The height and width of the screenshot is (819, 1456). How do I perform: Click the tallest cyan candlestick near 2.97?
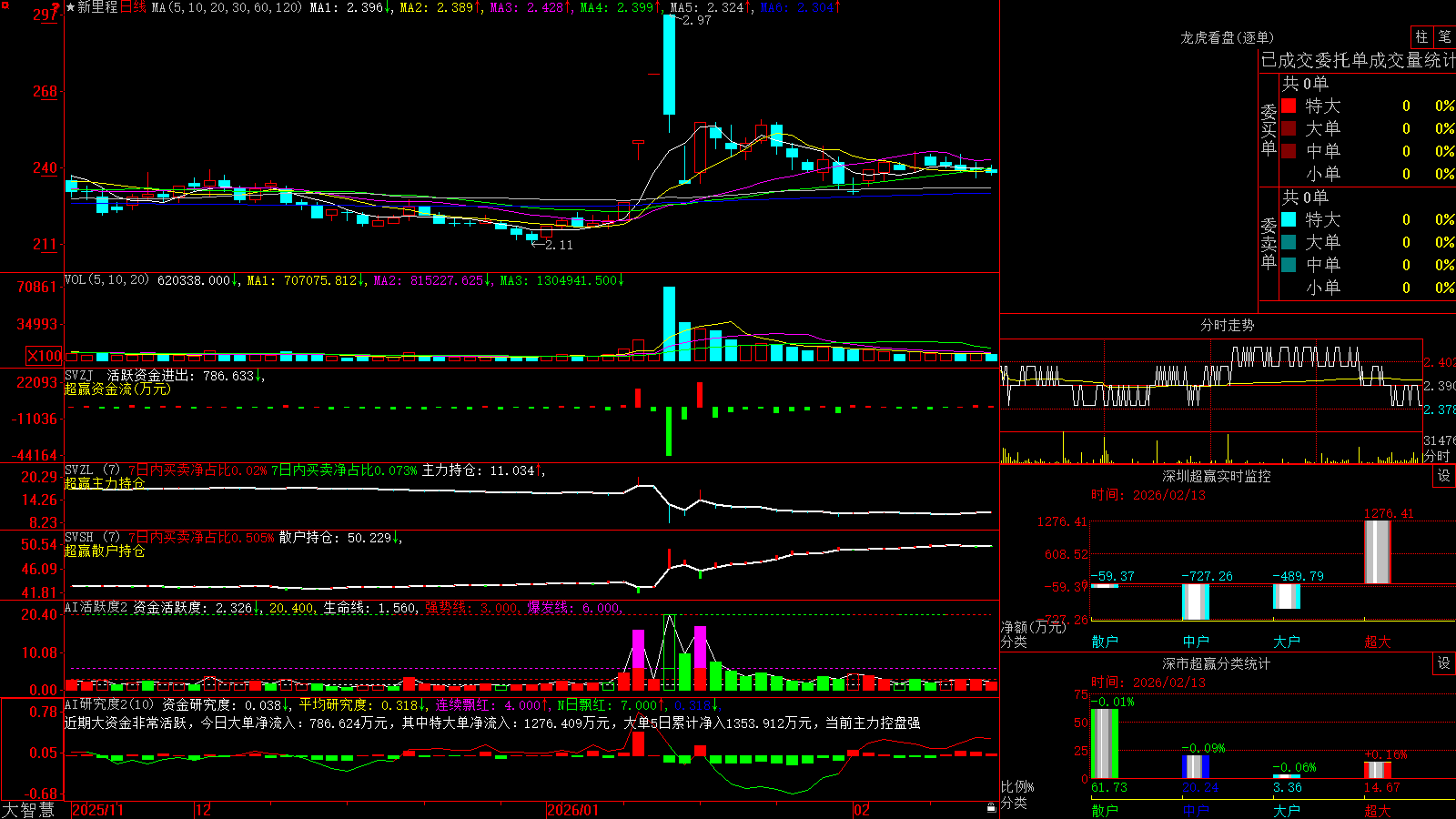click(670, 64)
